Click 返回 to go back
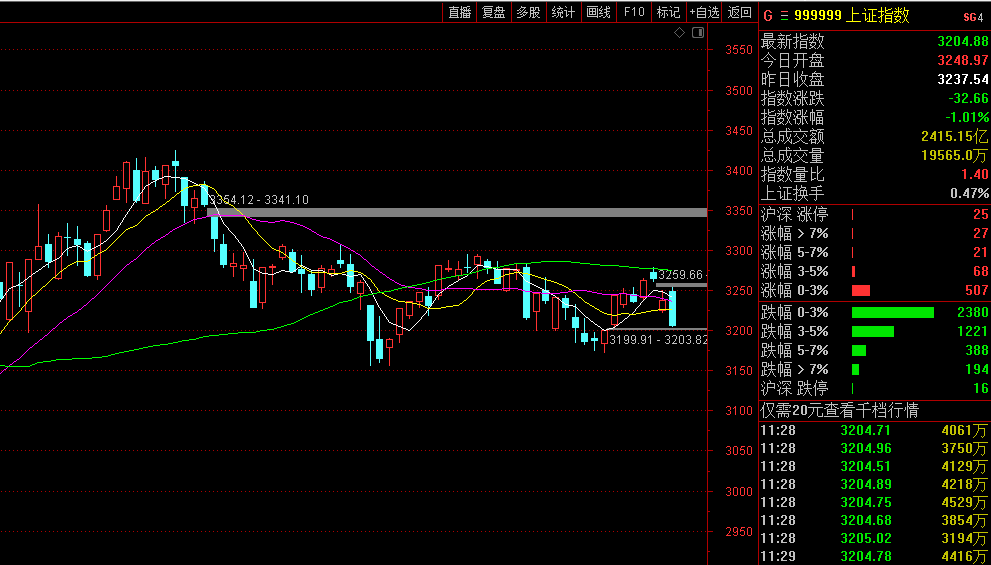 pyautogui.click(x=740, y=12)
